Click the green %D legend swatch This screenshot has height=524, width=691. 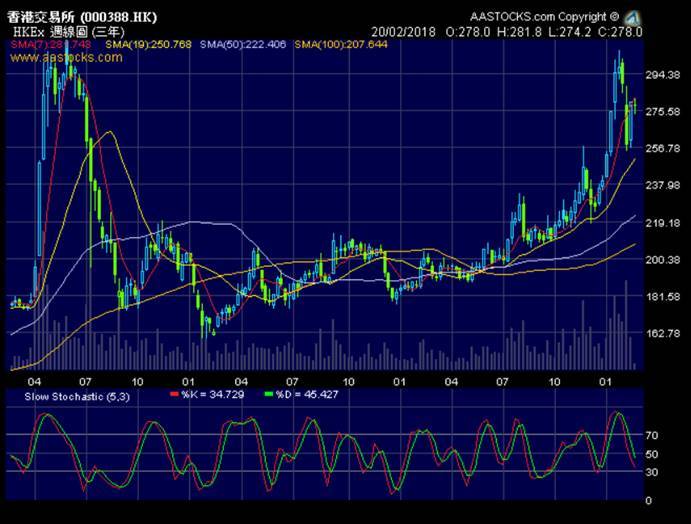click(x=268, y=394)
